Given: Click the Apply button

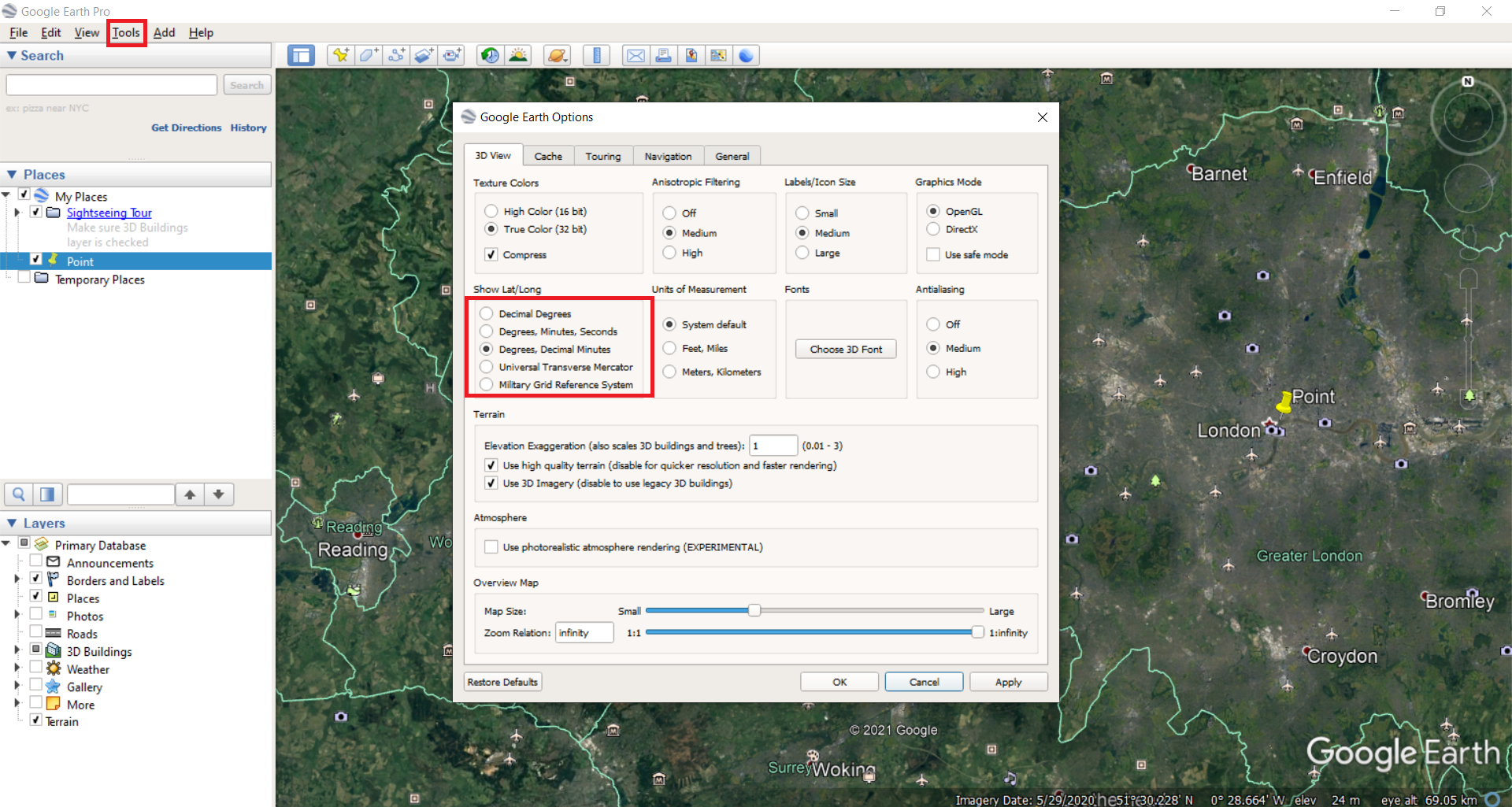Looking at the screenshot, I should pos(1008,682).
